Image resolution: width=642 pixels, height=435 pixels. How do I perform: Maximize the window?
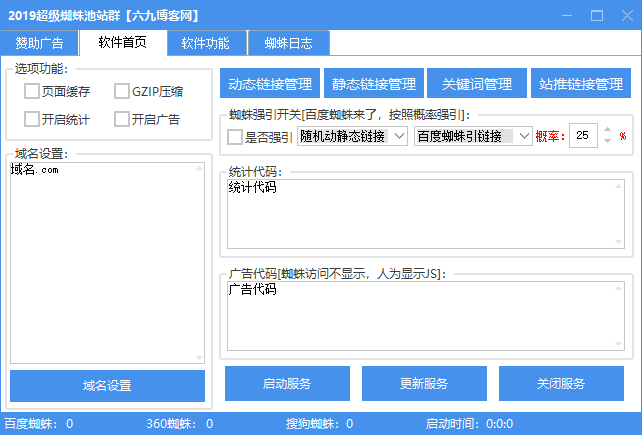(x=597, y=16)
